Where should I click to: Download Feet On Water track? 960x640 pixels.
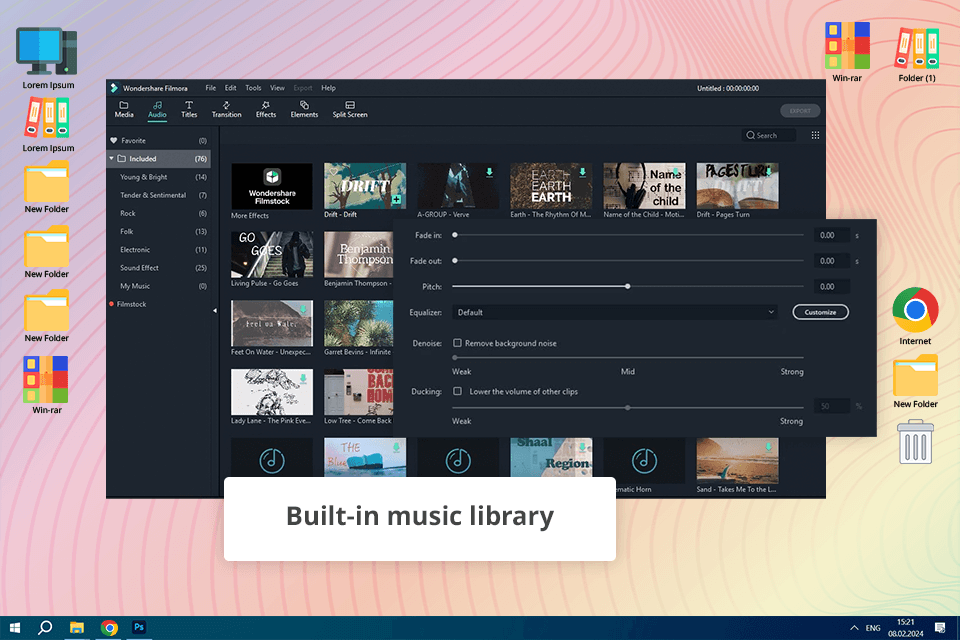303,310
